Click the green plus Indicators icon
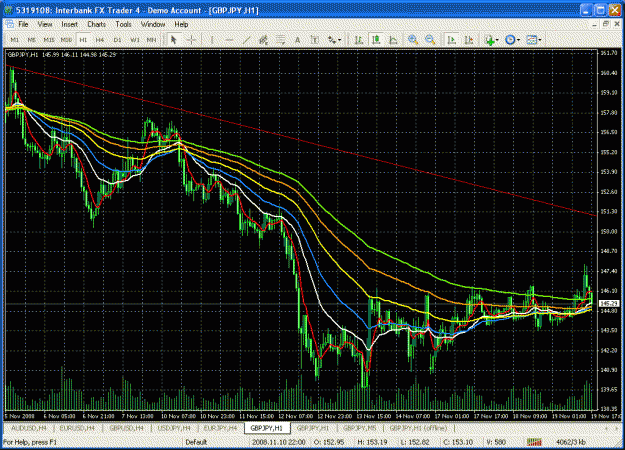The height and width of the screenshot is (450, 625). coord(489,40)
